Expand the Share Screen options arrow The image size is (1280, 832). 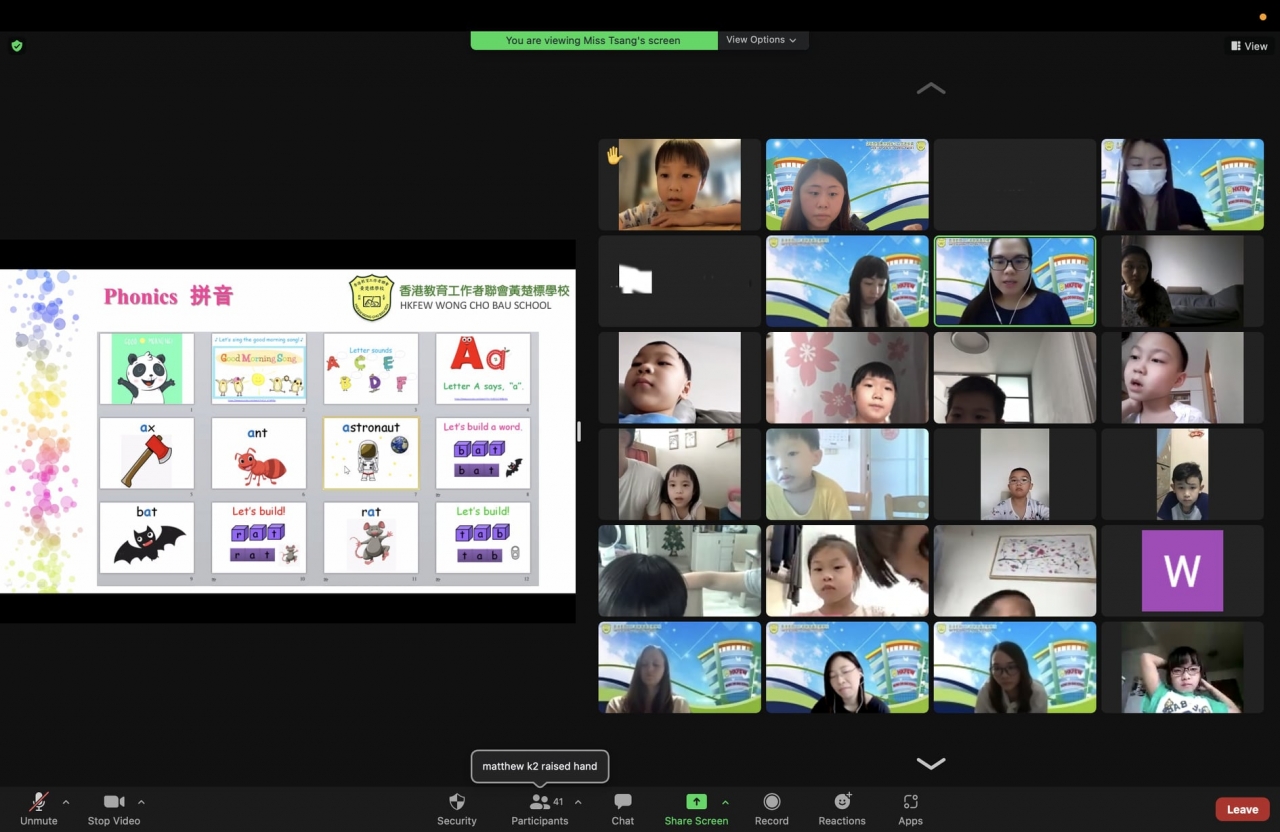pos(725,802)
